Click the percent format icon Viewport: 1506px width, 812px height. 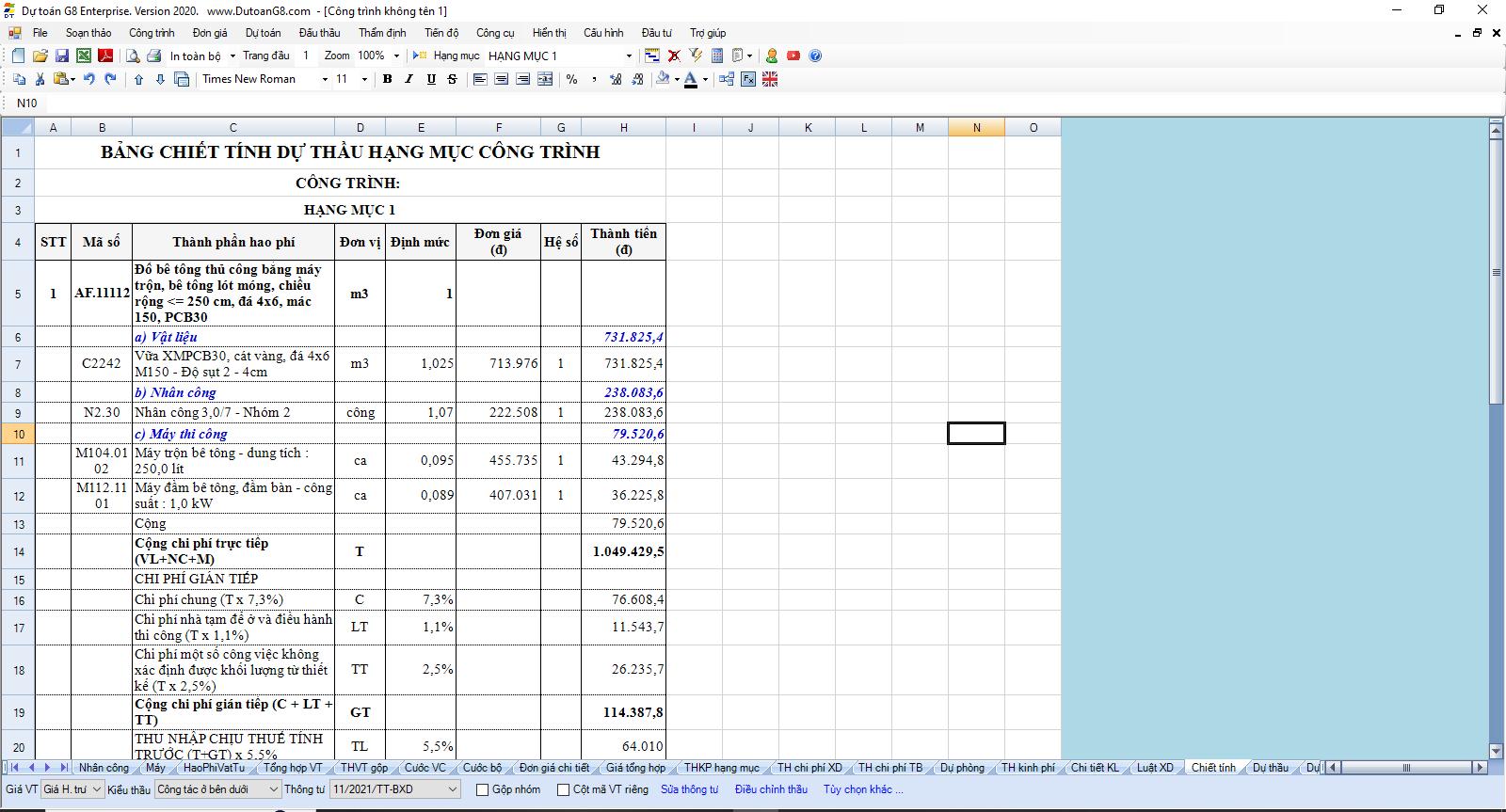tap(571, 79)
